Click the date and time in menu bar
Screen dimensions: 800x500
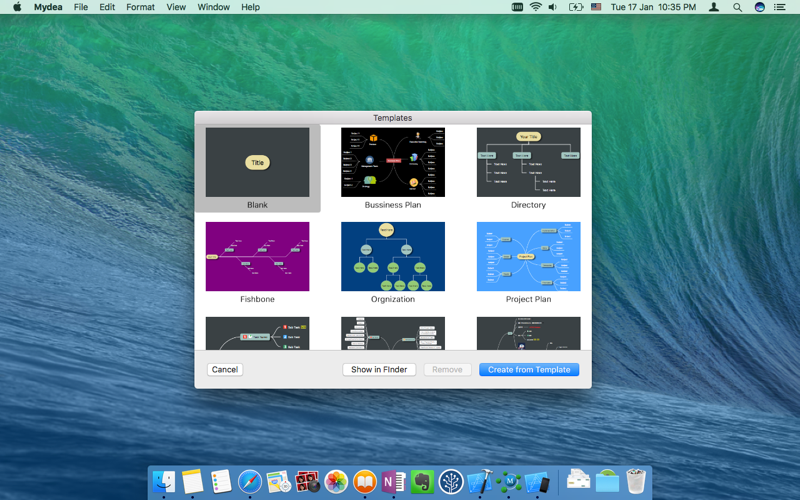[654, 7]
